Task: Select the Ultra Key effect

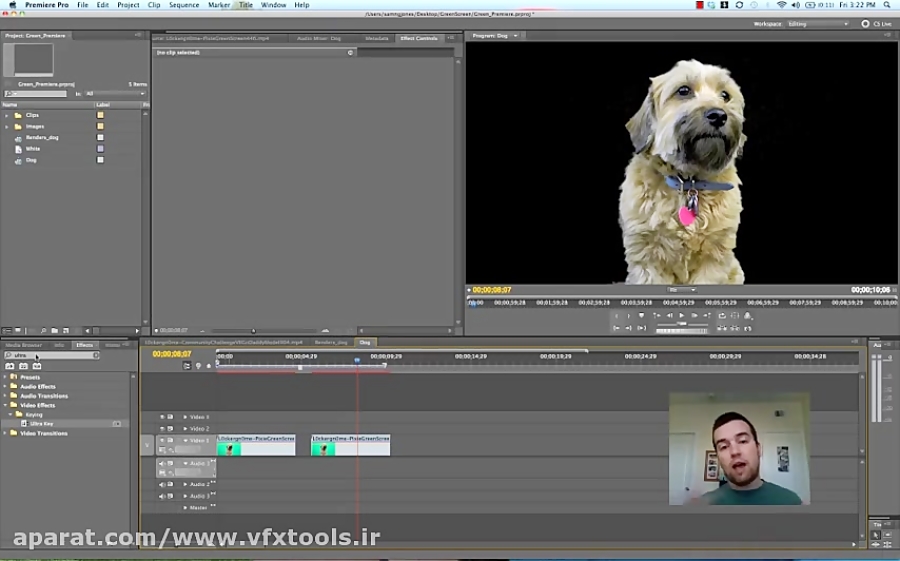Action: click(42, 424)
